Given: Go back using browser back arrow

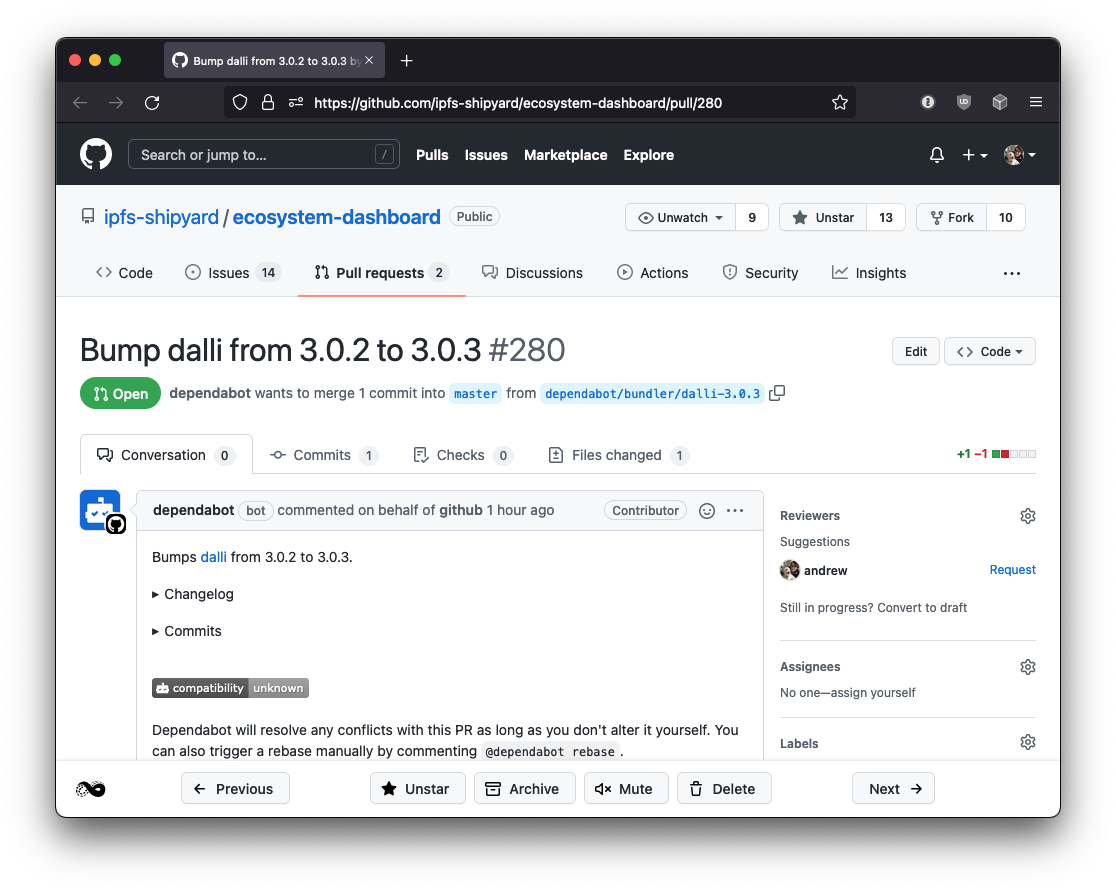Looking at the screenshot, I should click(x=80, y=102).
